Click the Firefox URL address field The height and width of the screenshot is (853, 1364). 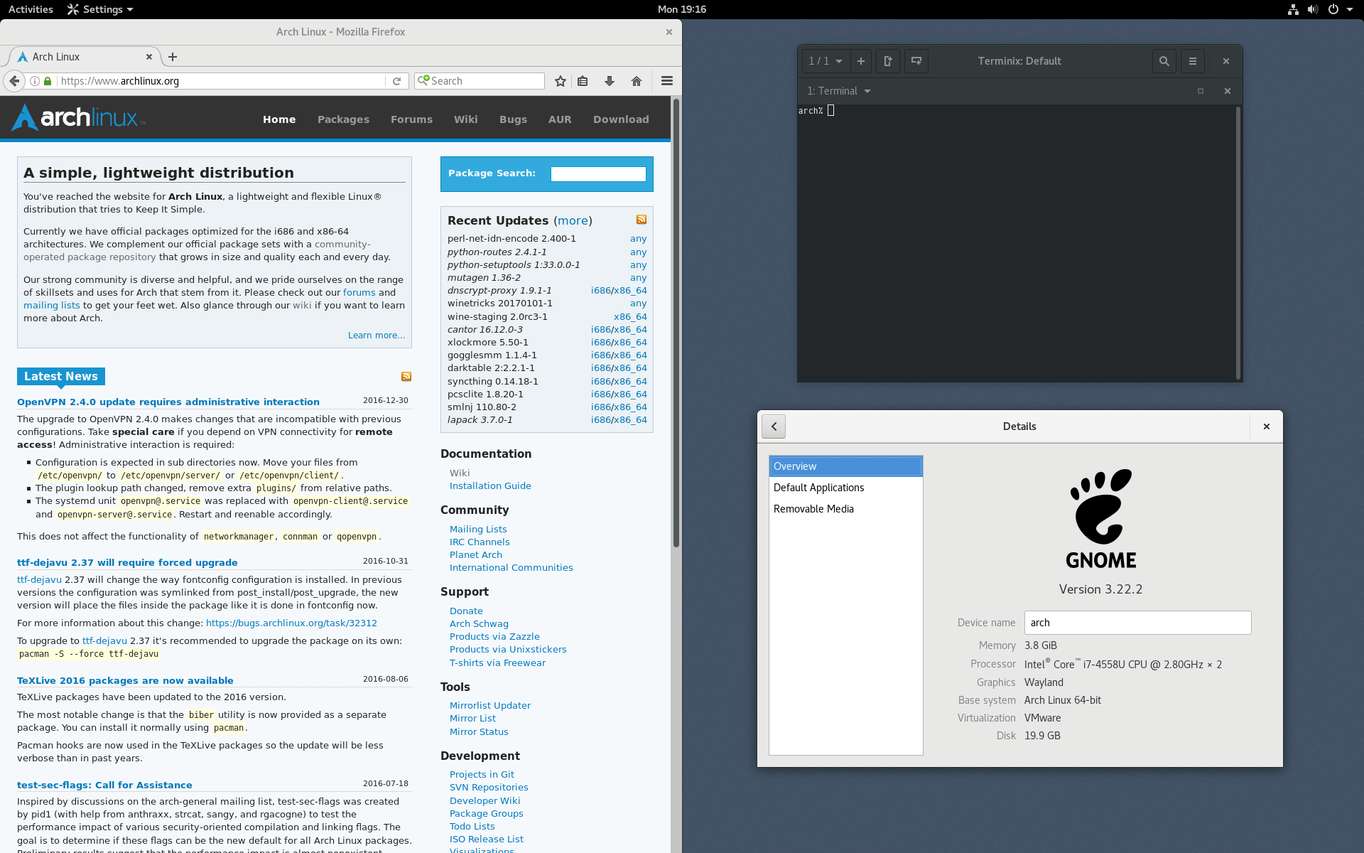pyautogui.click(x=220, y=81)
